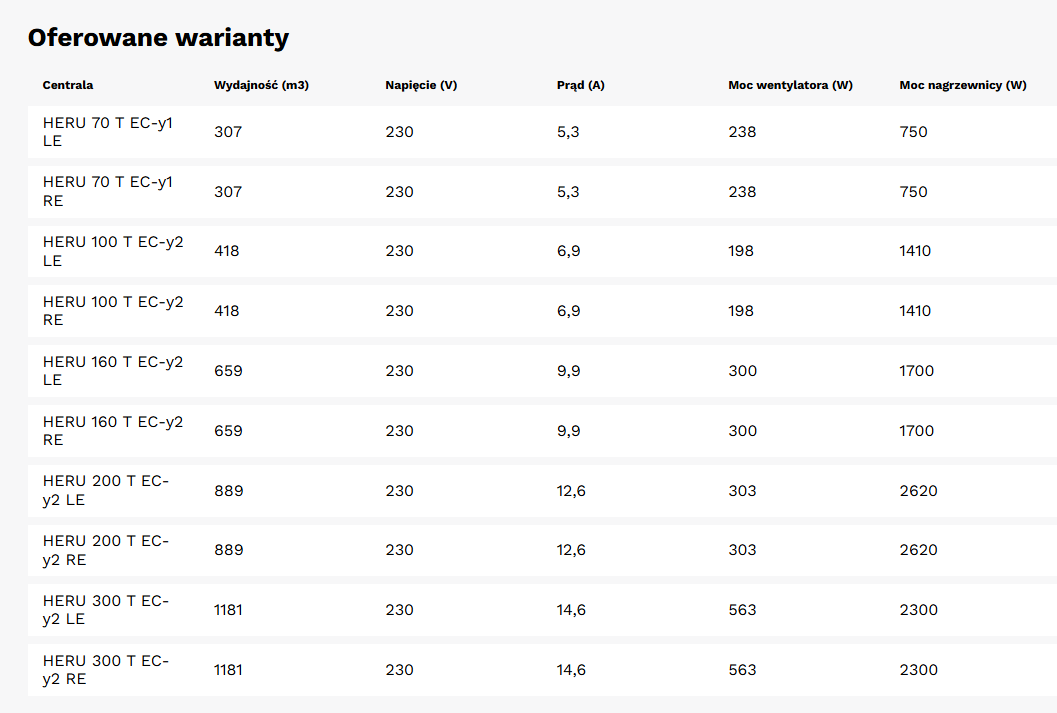The height and width of the screenshot is (713, 1057).
Task: Click the "Wydajność (m3)" column header
Action: pos(261,85)
